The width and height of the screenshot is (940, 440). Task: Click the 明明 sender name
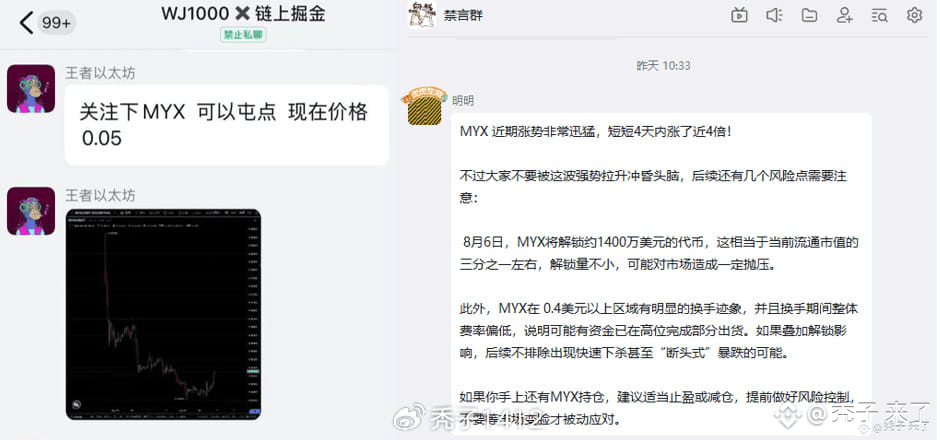point(463,101)
